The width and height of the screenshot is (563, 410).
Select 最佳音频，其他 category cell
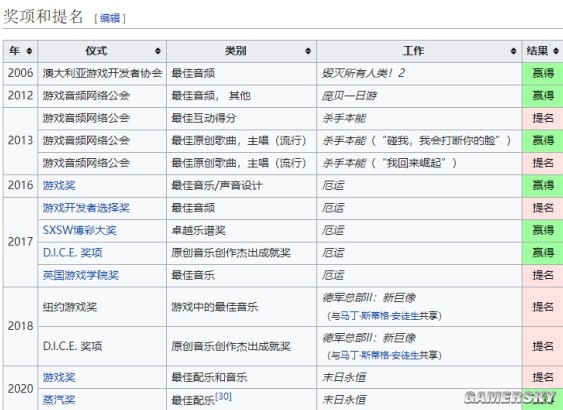(x=241, y=96)
